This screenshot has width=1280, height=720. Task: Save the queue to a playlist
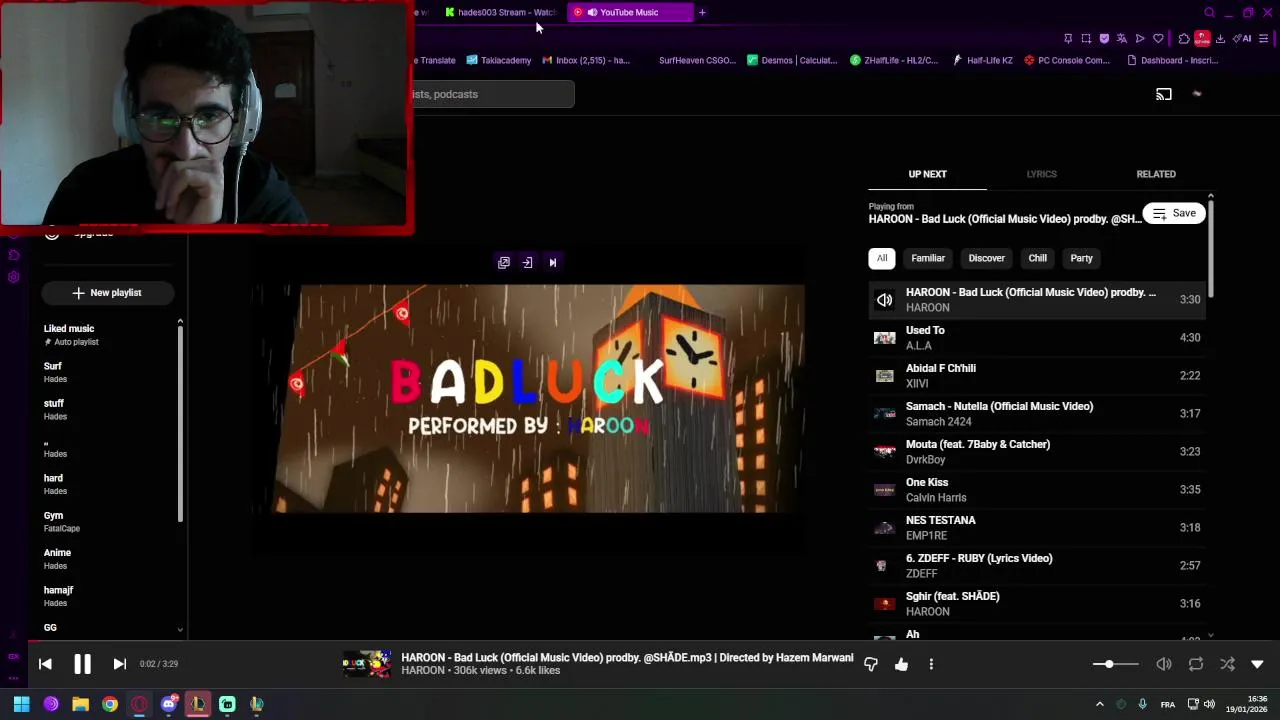(x=1175, y=213)
